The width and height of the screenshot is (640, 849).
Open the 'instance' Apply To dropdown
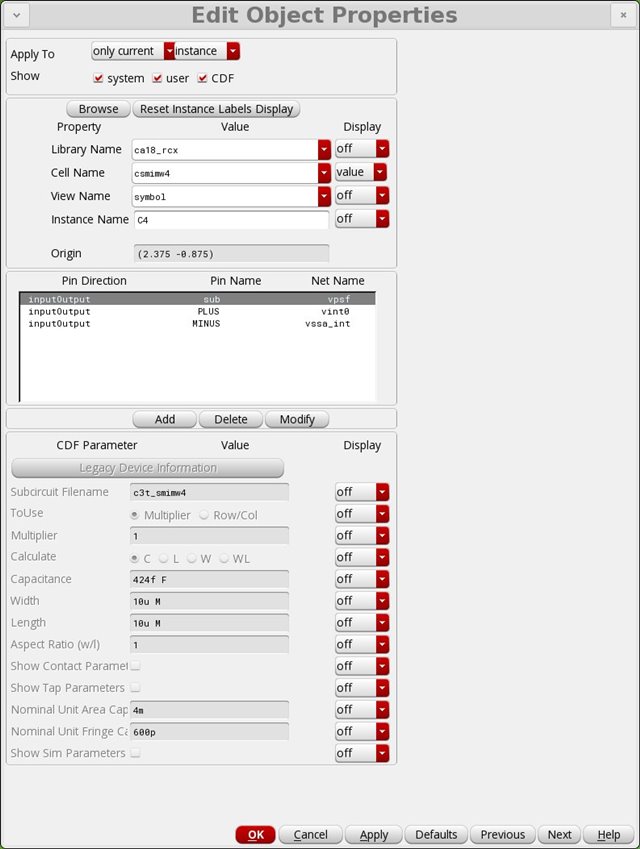233,51
